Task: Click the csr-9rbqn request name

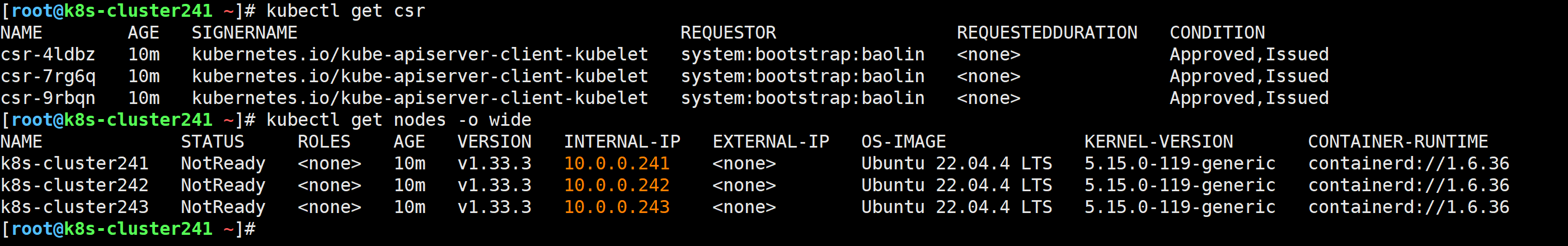Action: point(48,98)
